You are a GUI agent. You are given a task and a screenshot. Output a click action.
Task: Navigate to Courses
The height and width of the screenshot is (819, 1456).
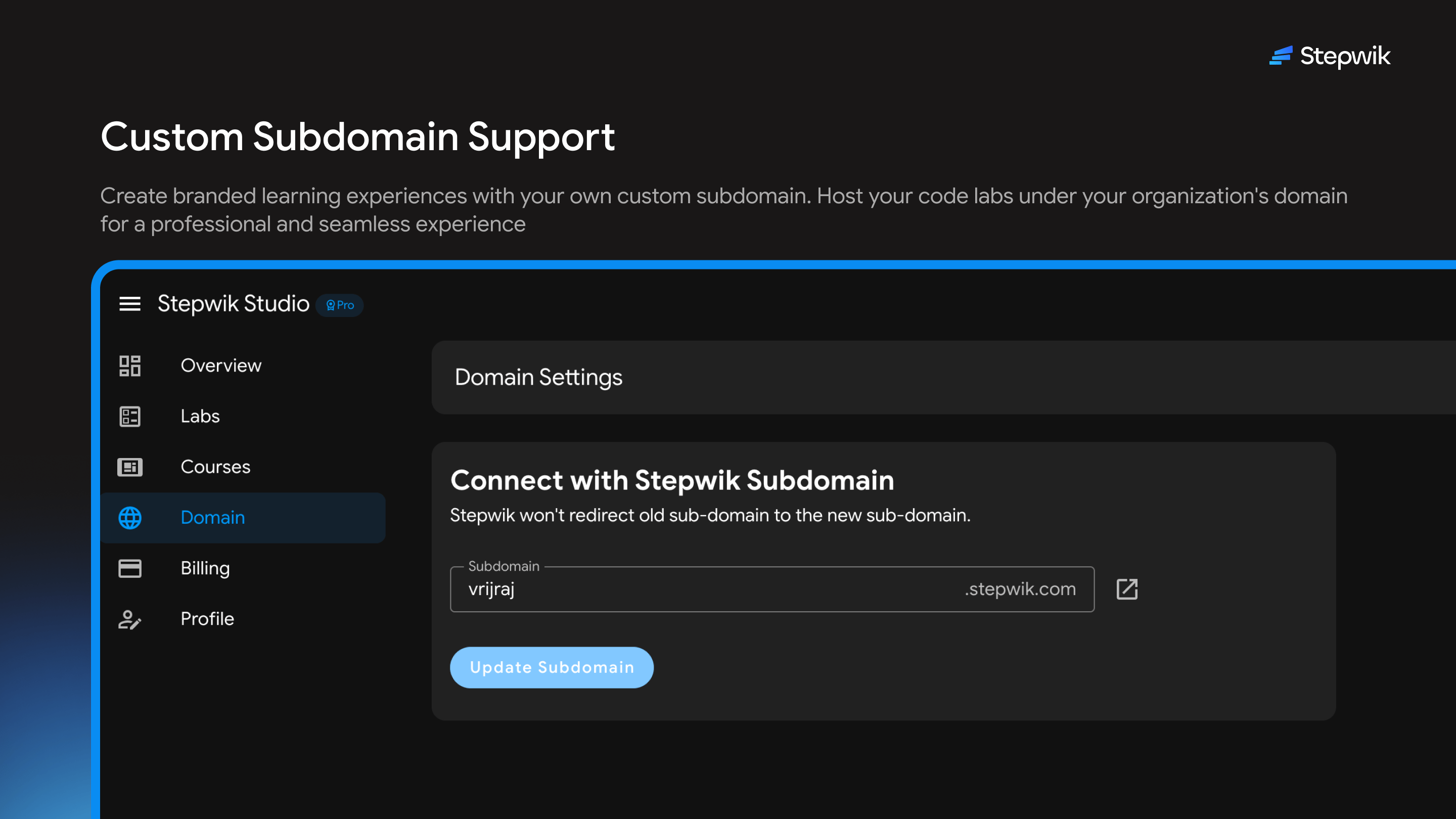pos(215,467)
